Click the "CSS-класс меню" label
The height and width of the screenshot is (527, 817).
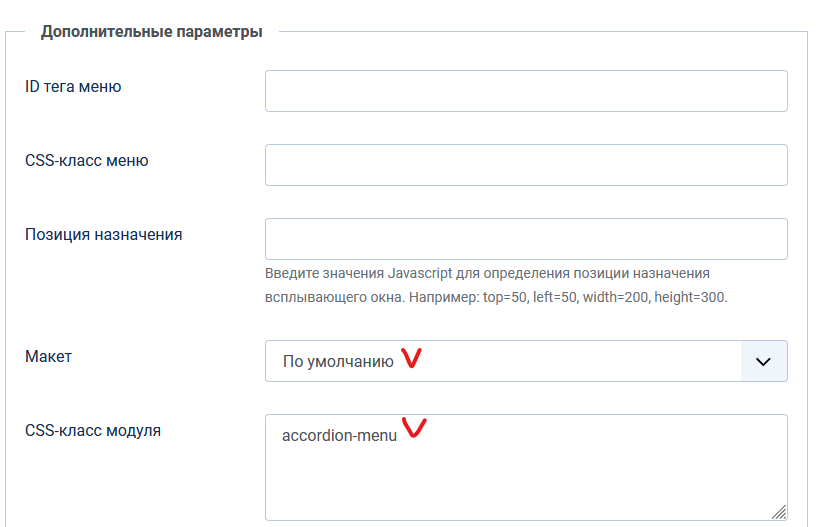click(x=86, y=160)
